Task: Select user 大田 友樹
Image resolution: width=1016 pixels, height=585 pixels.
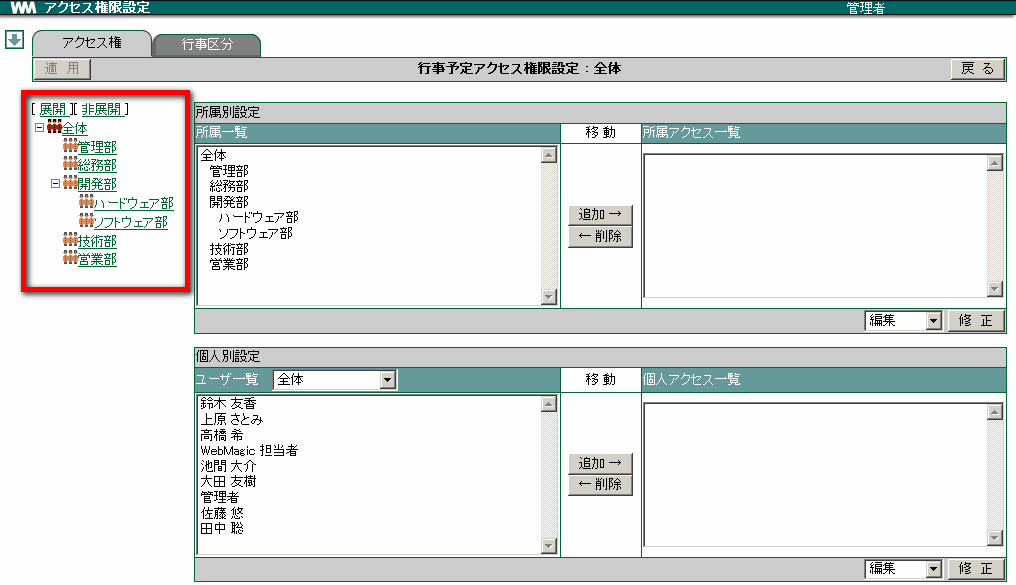Action: 228,481
